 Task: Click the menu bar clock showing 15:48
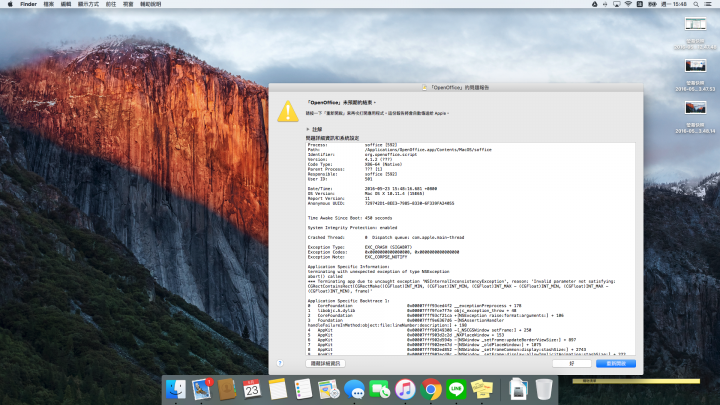[674, 4]
